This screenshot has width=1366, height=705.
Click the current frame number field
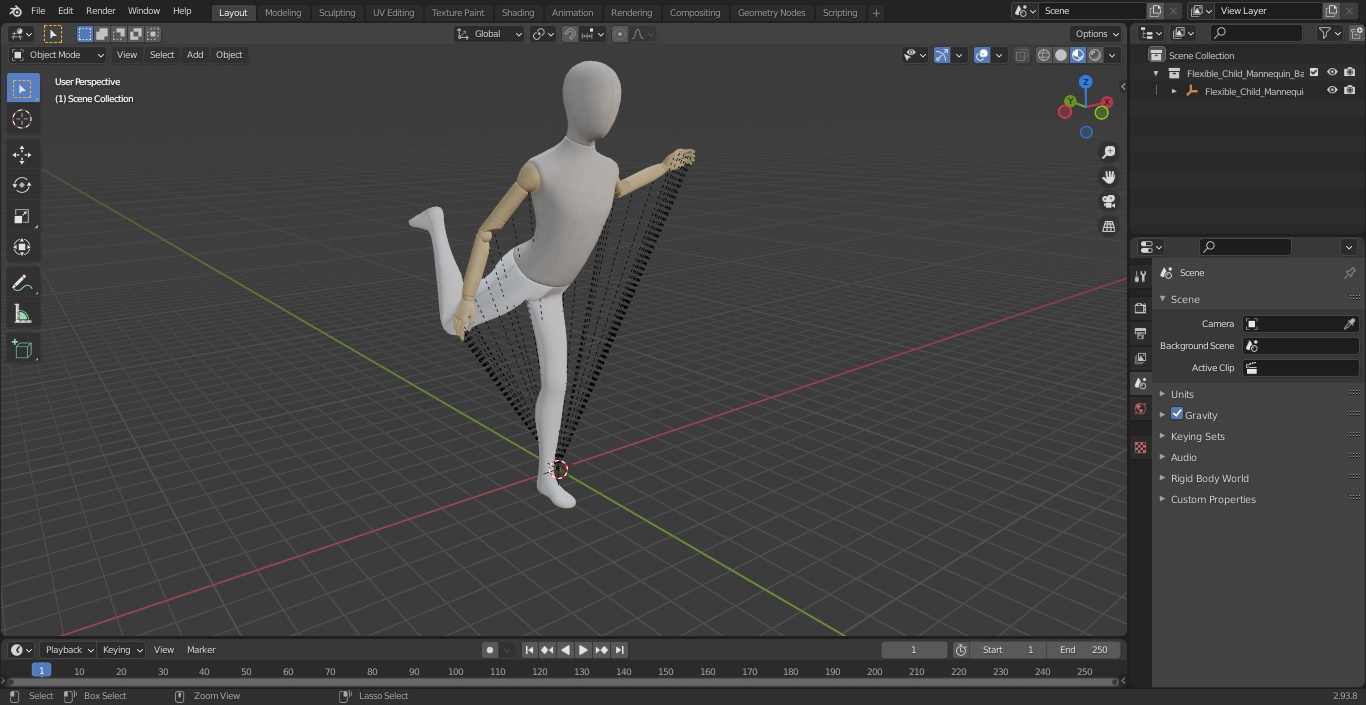point(913,650)
